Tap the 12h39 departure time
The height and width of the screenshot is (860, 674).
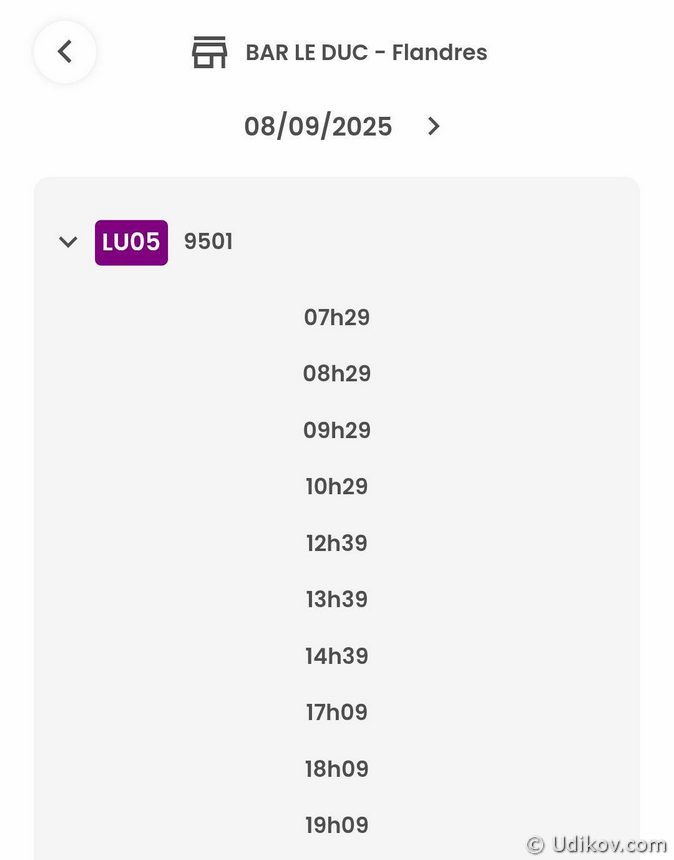[x=337, y=544]
